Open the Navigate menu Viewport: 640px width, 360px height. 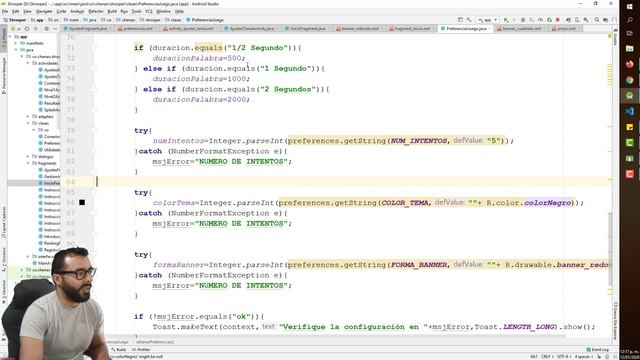coord(44,11)
